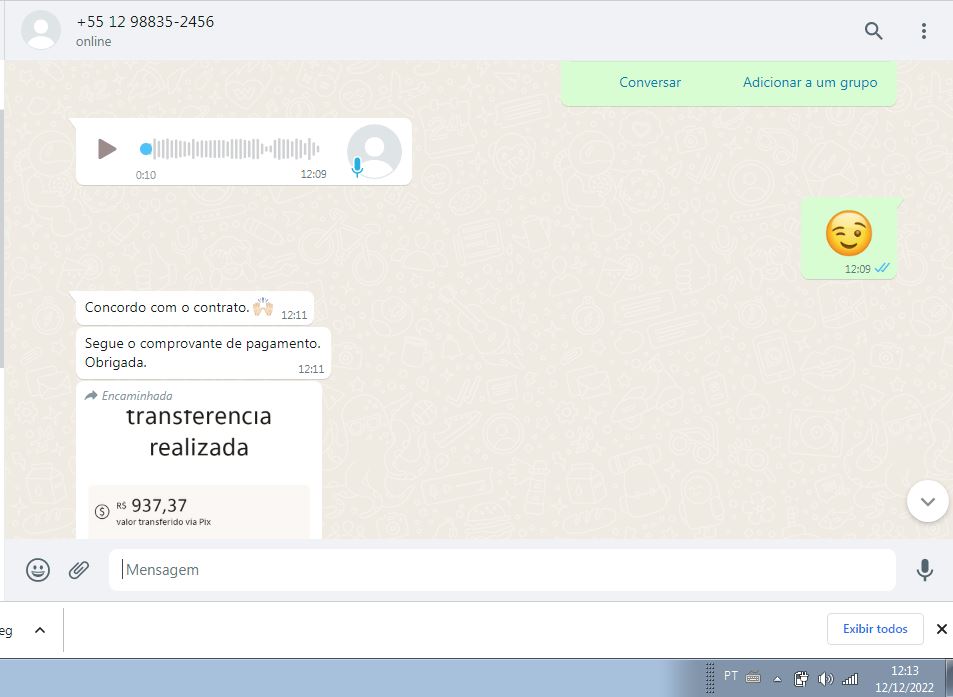Click Conversar link in contact card
Image resolution: width=953 pixels, height=697 pixels.
click(x=650, y=83)
